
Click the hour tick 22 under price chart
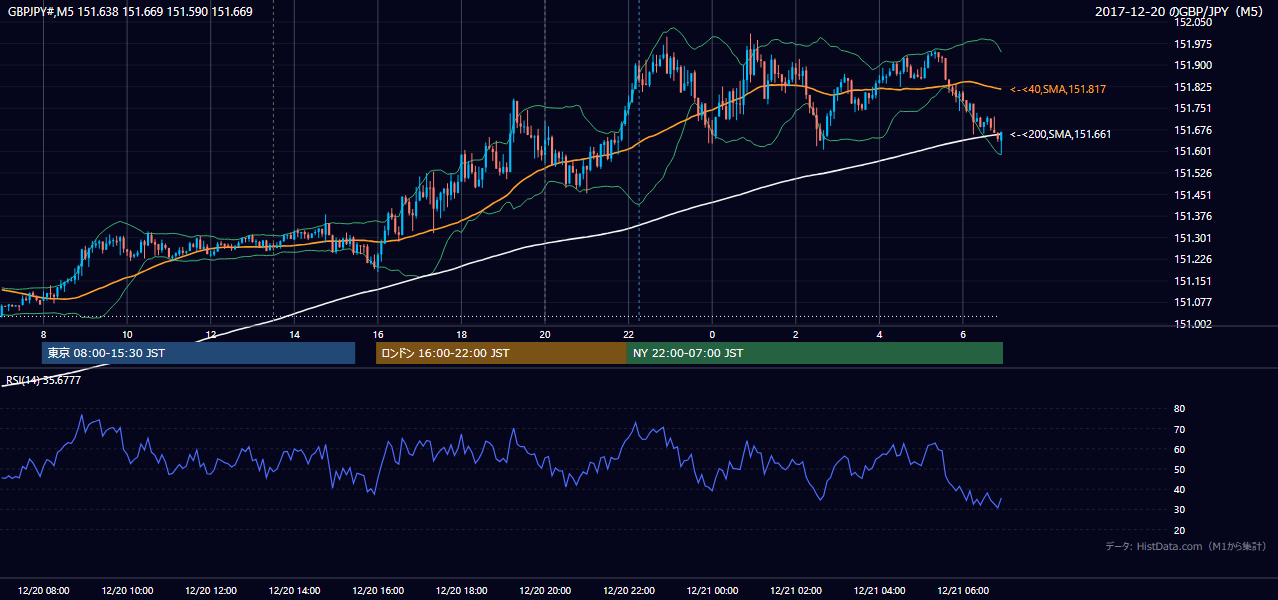click(x=628, y=335)
